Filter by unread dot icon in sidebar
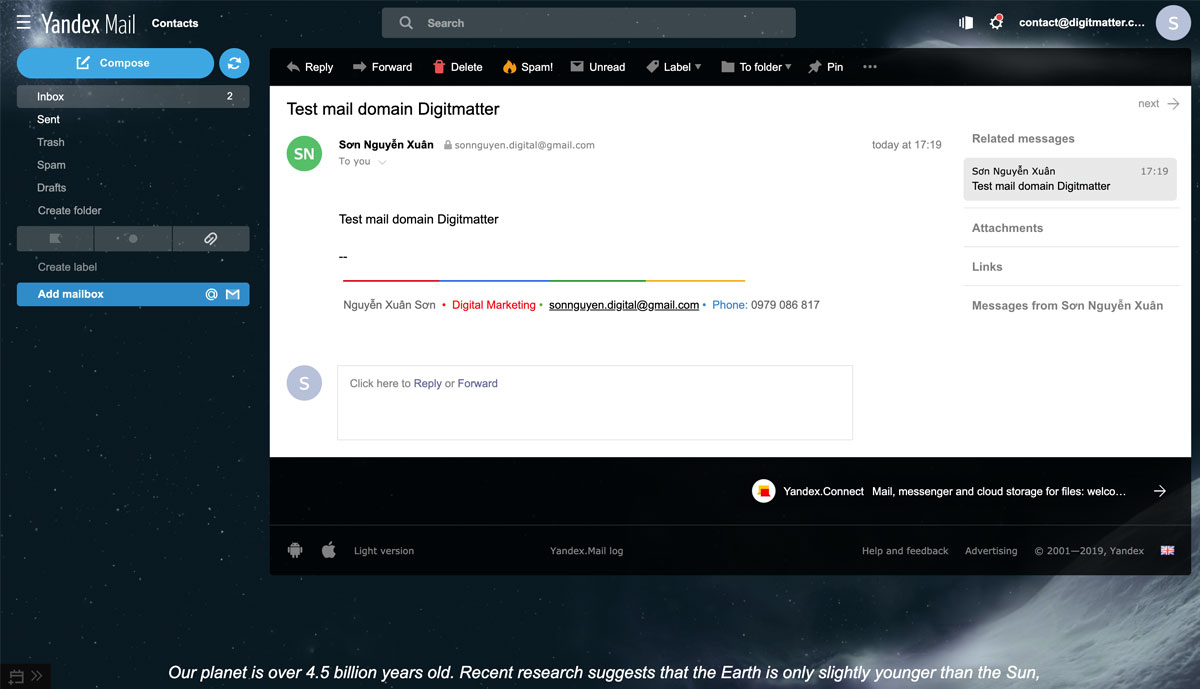Image resolution: width=1200 pixels, height=689 pixels. (133, 238)
